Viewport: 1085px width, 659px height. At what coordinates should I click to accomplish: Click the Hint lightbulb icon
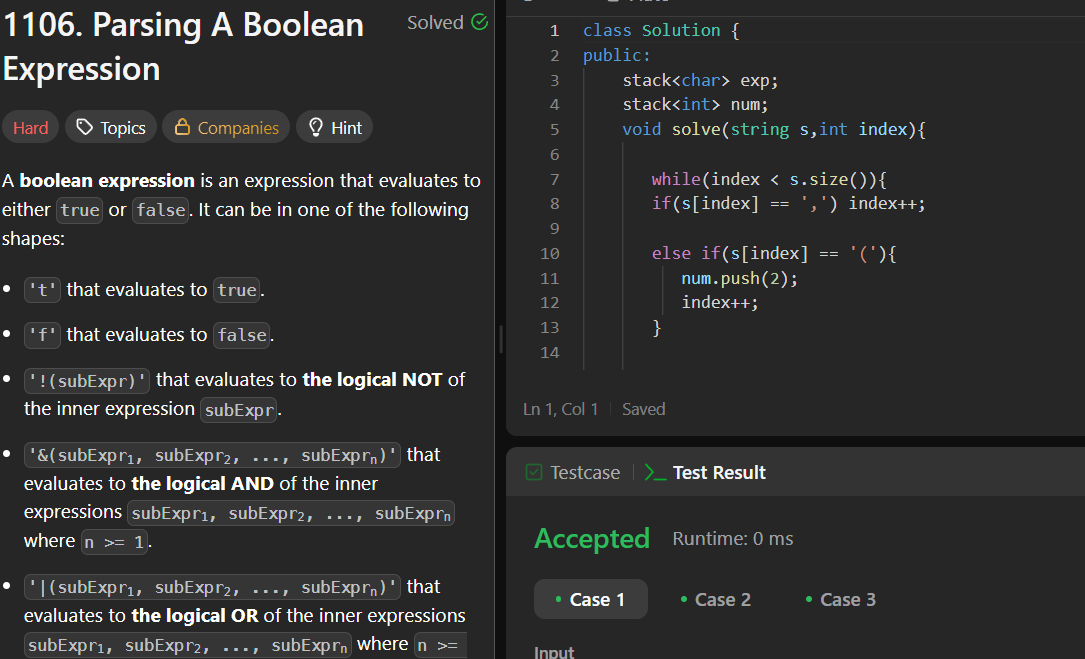(316, 127)
